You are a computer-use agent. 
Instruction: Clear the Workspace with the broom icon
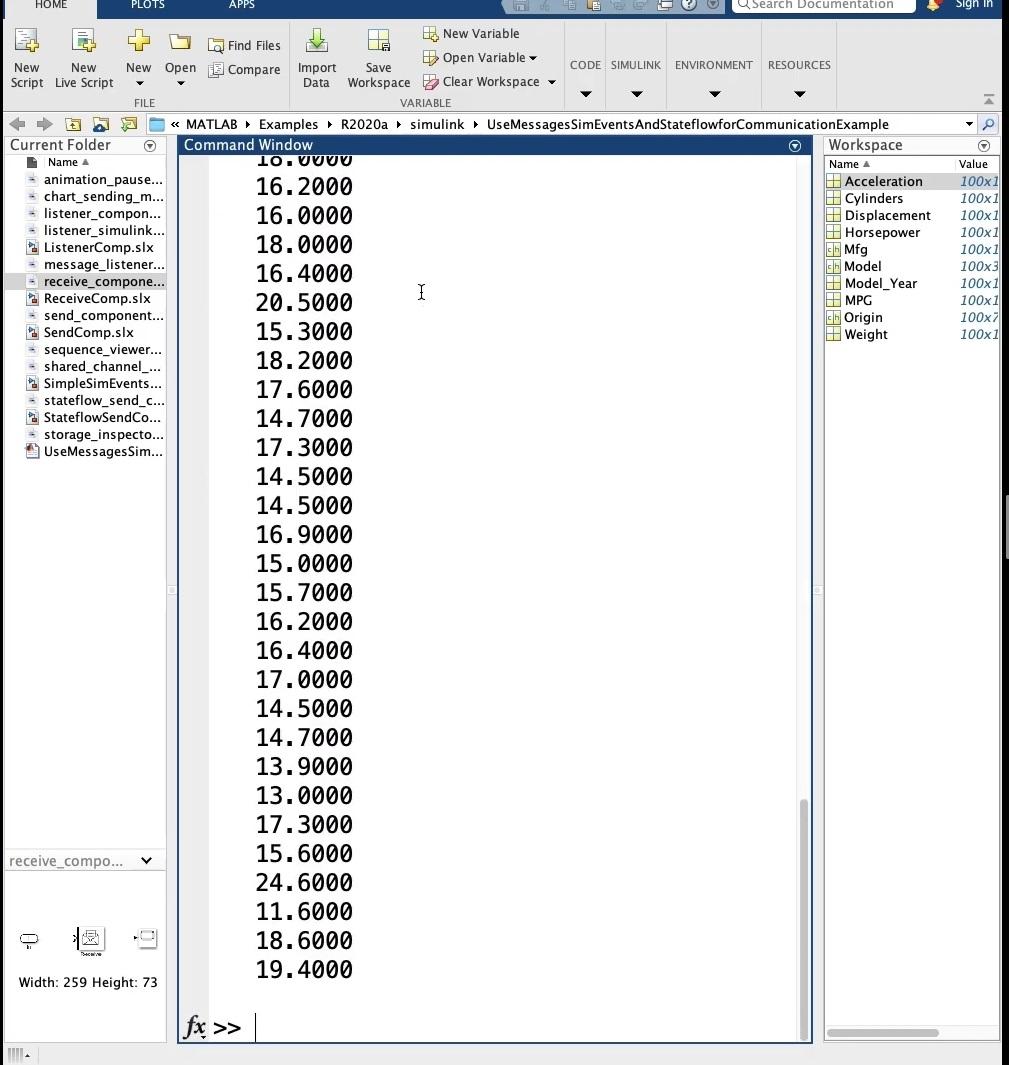pyautogui.click(x=429, y=81)
